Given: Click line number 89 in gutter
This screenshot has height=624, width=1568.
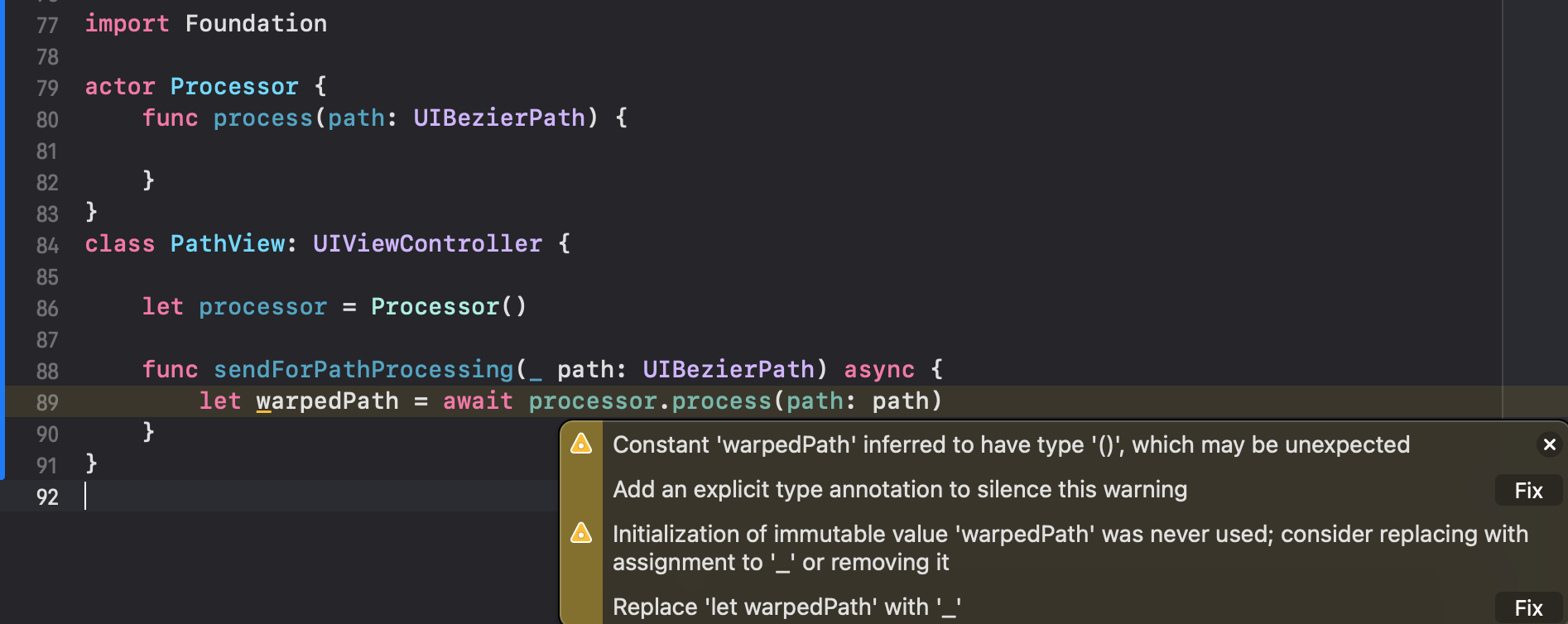Looking at the screenshot, I should pyautogui.click(x=47, y=403).
